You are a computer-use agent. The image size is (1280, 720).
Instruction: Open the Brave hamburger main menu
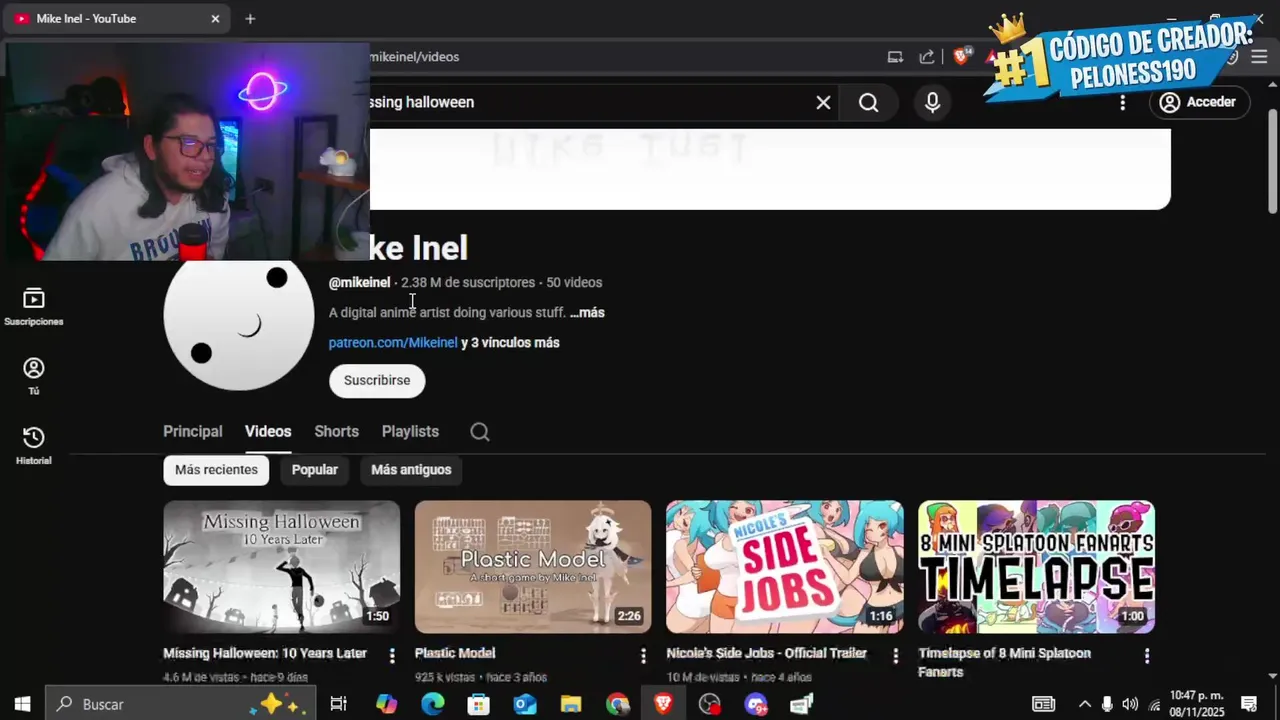[x=1259, y=57]
